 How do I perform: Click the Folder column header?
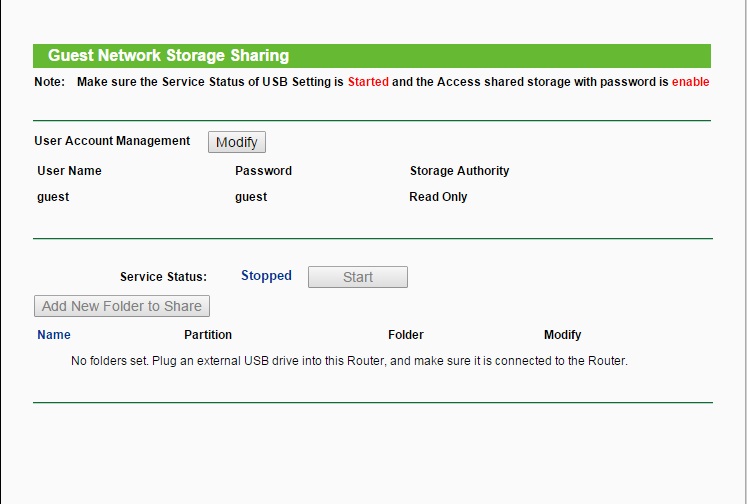[x=406, y=335]
